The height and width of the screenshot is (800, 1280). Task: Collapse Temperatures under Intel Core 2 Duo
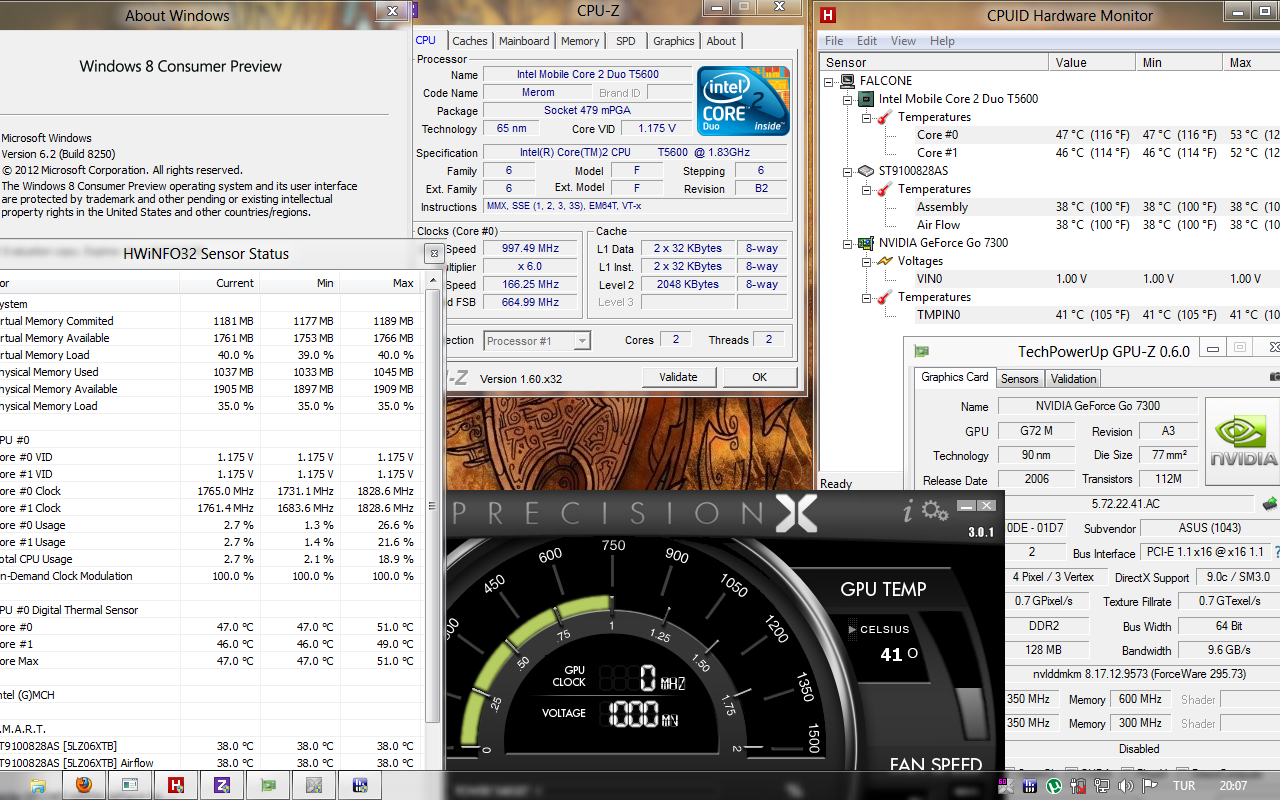pos(866,117)
